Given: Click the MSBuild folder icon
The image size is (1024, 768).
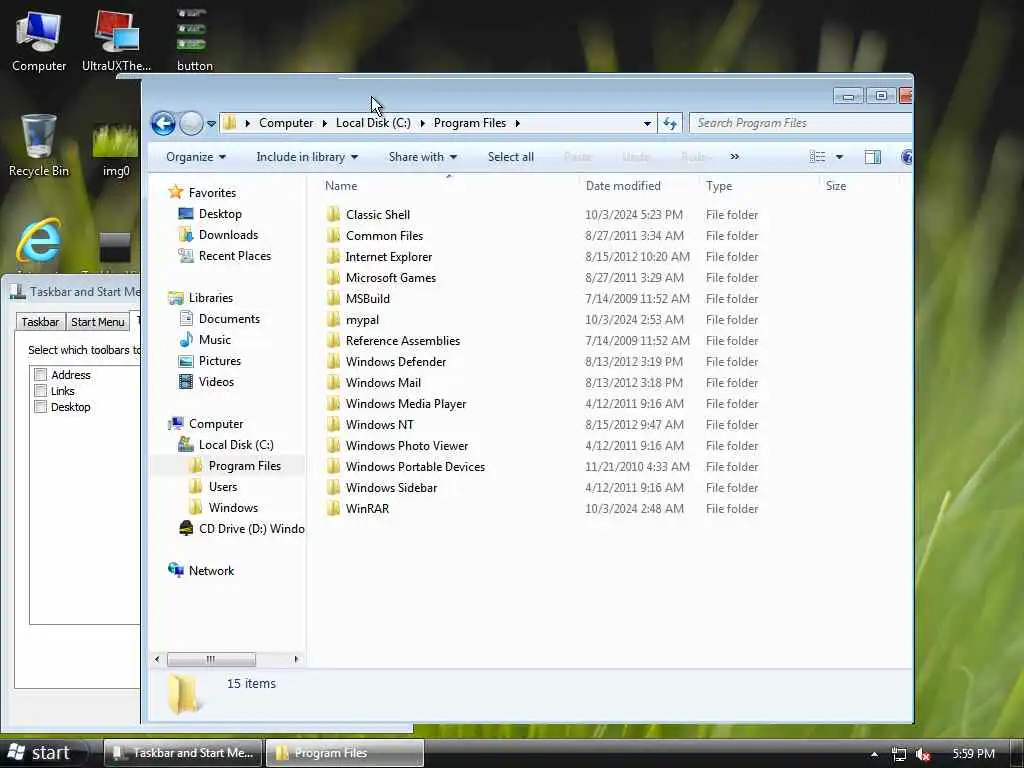Looking at the screenshot, I should click(x=334, y=298).
